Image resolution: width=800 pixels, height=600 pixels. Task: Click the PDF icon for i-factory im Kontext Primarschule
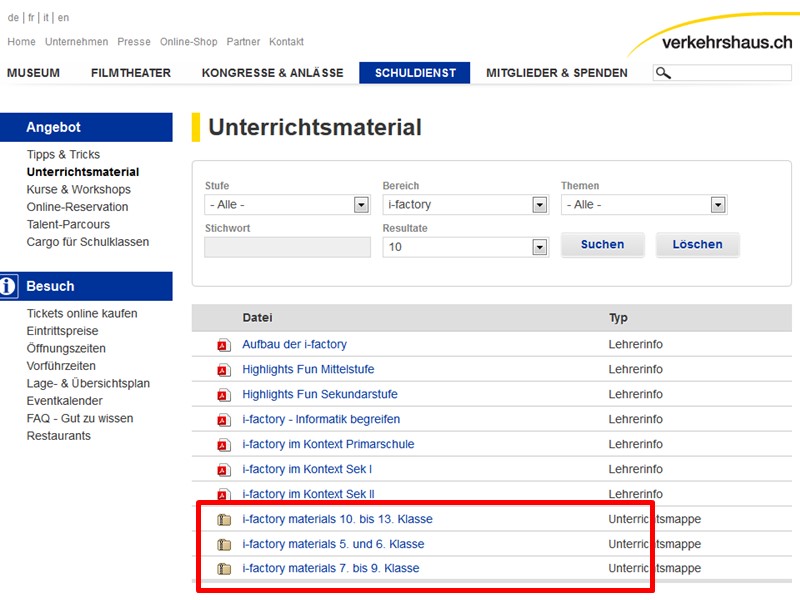[224, 445]
